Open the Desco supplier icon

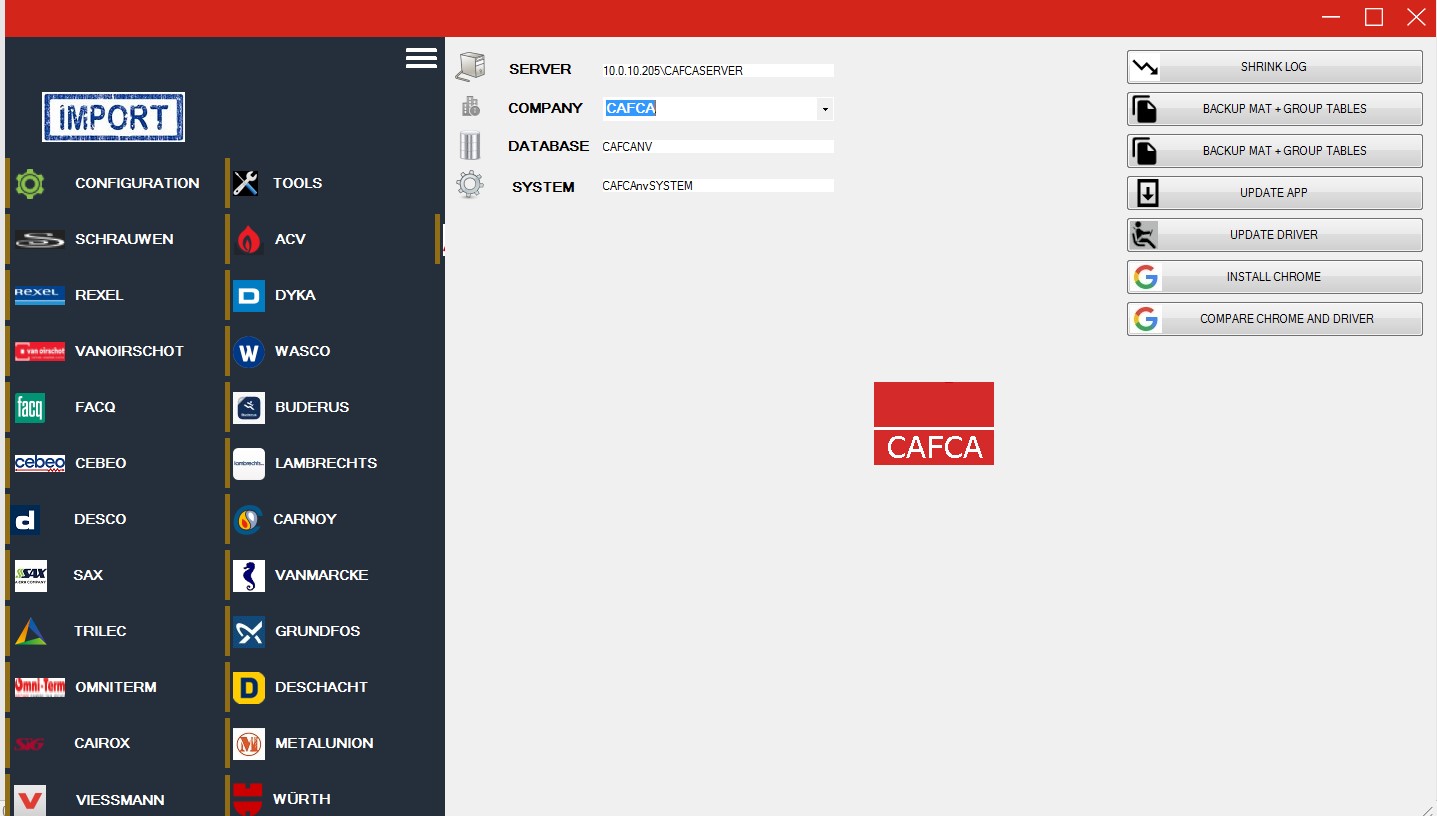pyautogui.click(x=27, y=519)
